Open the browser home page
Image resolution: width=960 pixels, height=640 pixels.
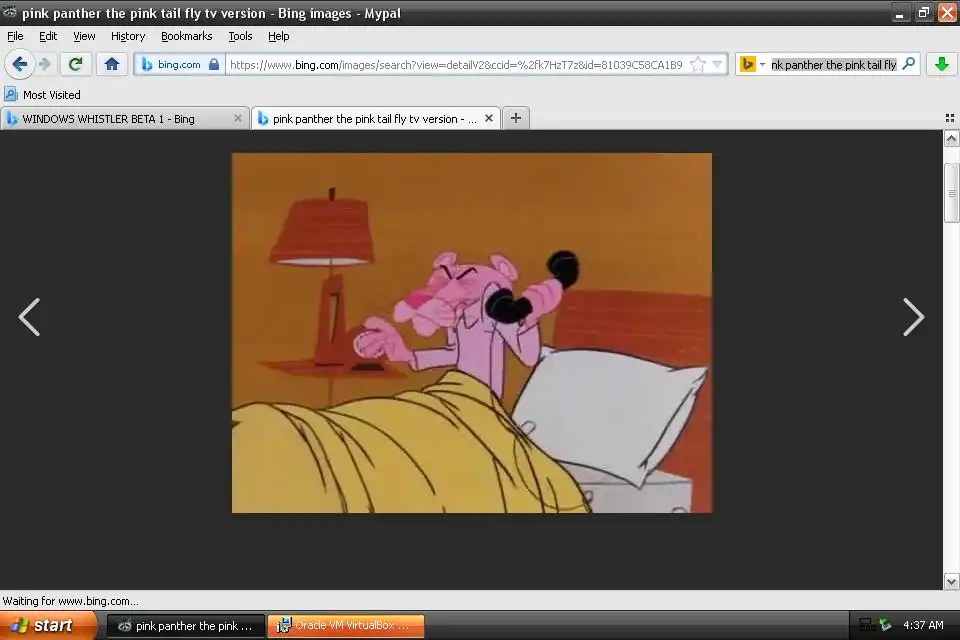111,64
